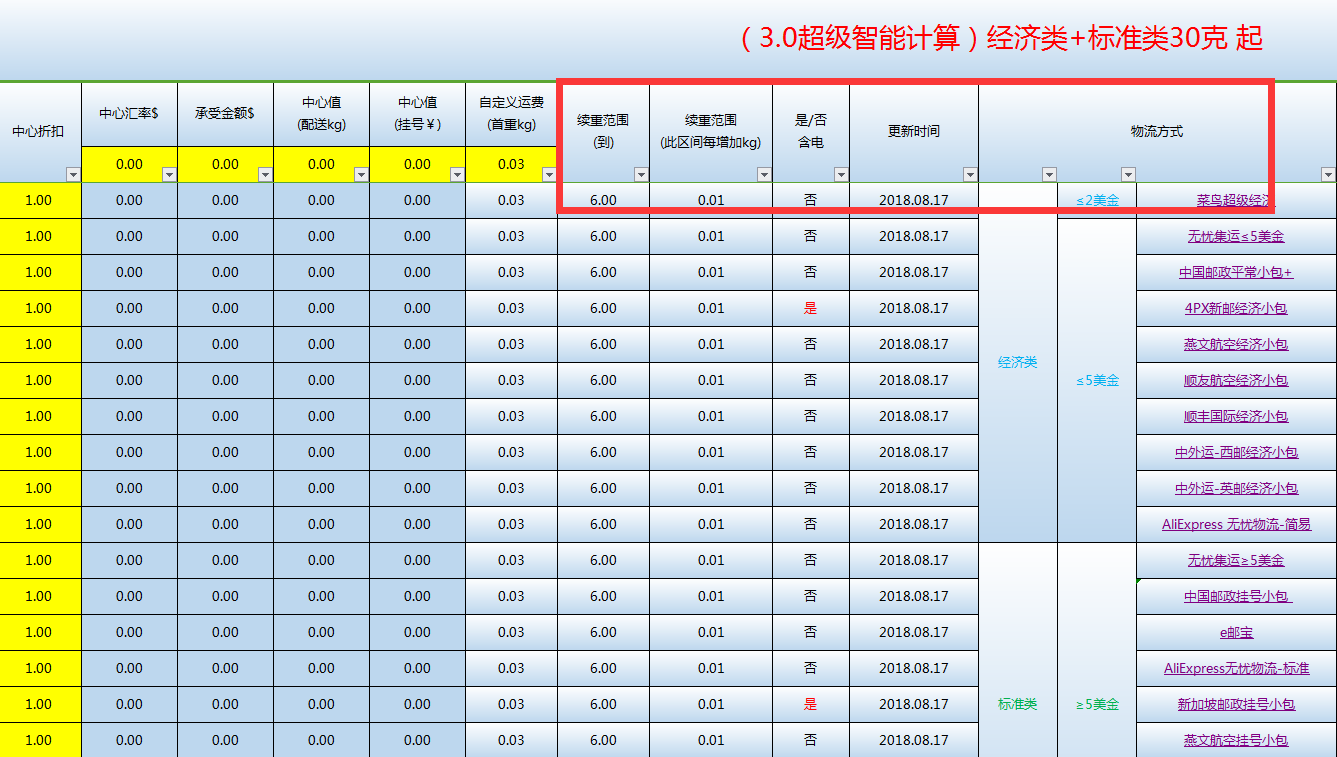Open the 顺丰国际经济小包 link
Viewport: 1337px width, 757px height.
[x=1236, y=417]
